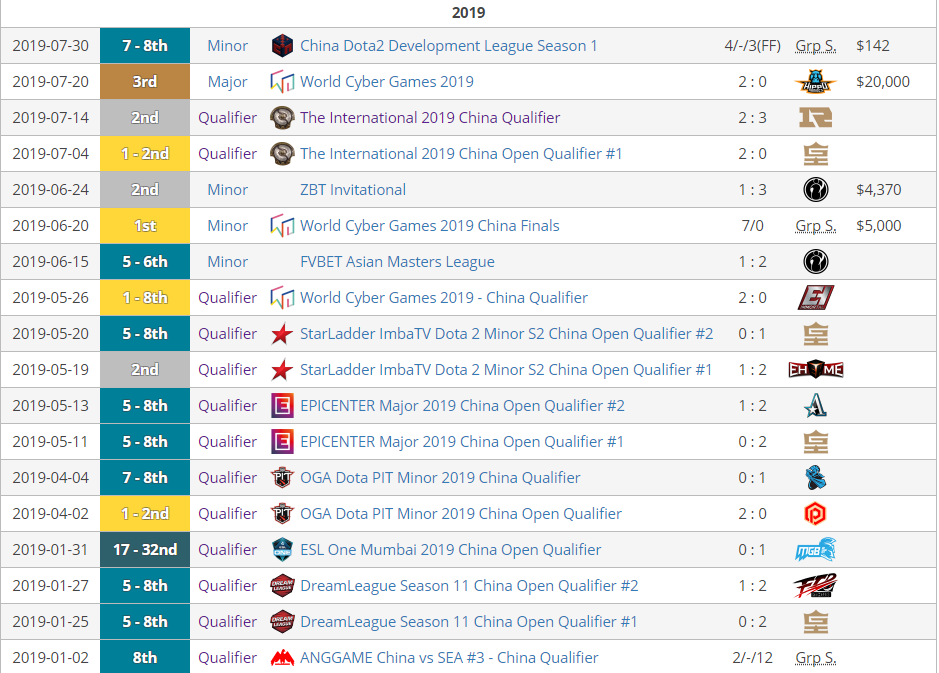The image size is (939, 673).
Task: Click the 1st place cell for 2019-06-20
Action: (145, 226)
